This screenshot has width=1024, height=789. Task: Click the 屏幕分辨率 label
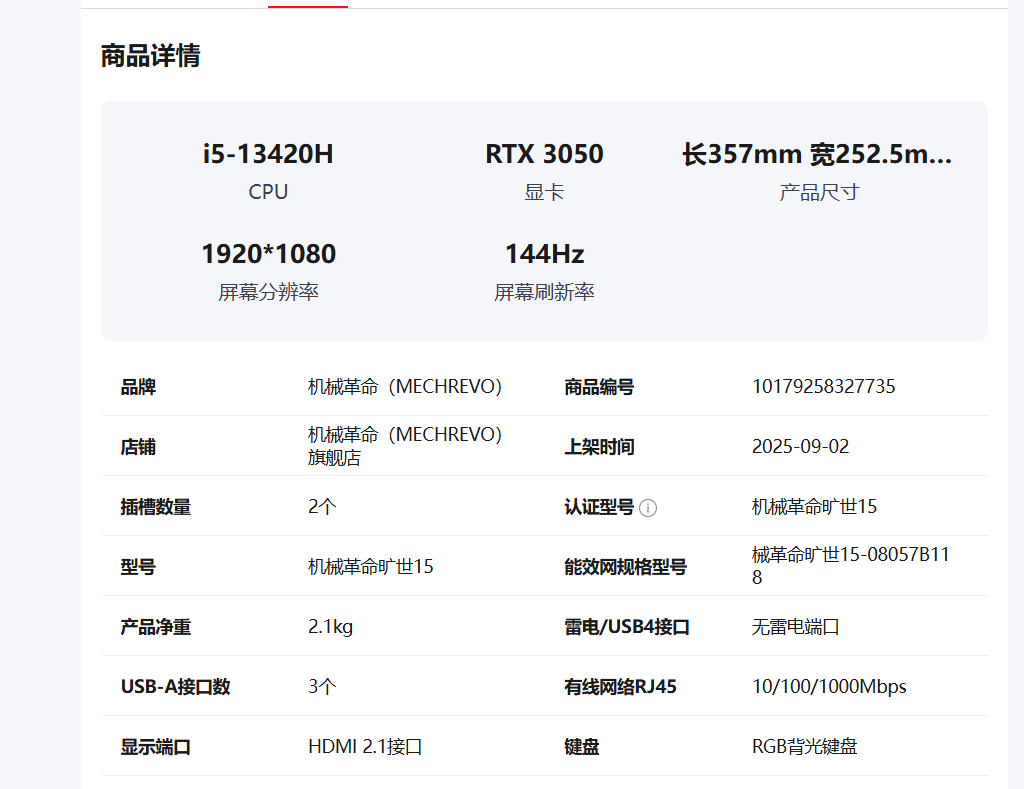(x=268, y=292)
